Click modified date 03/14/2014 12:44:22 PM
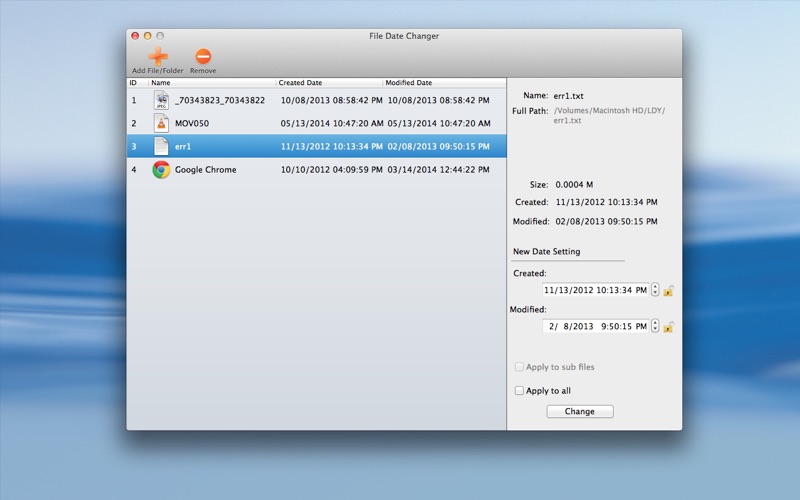This screenshot has width=800, height=500. (x=438, y=169)
